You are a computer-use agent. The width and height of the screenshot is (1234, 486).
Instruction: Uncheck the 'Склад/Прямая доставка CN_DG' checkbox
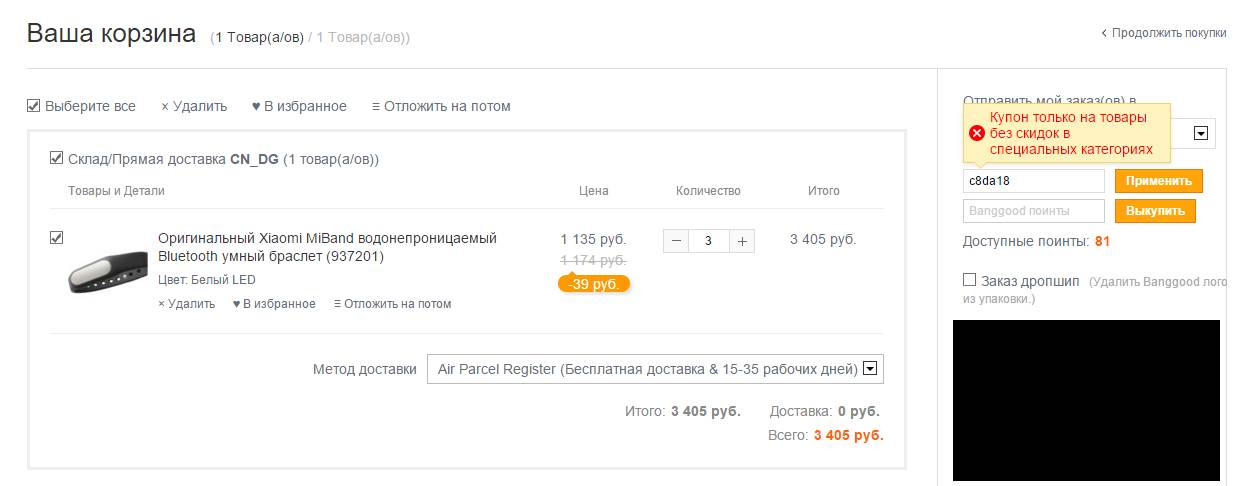(56, 158)
